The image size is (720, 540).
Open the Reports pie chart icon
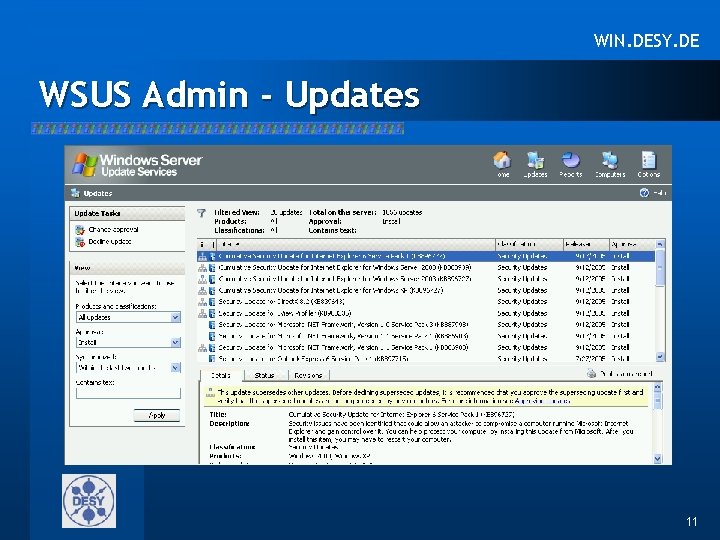(x=571, y=161)
